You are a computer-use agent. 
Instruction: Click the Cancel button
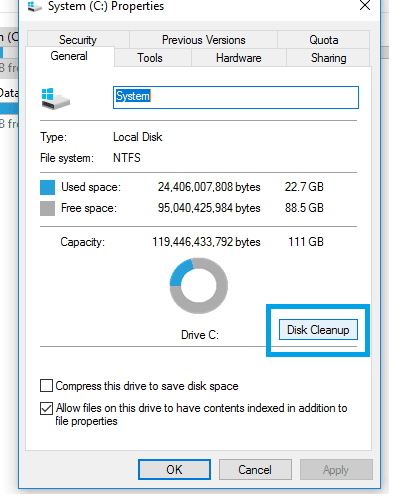click(x=255, y=470)
